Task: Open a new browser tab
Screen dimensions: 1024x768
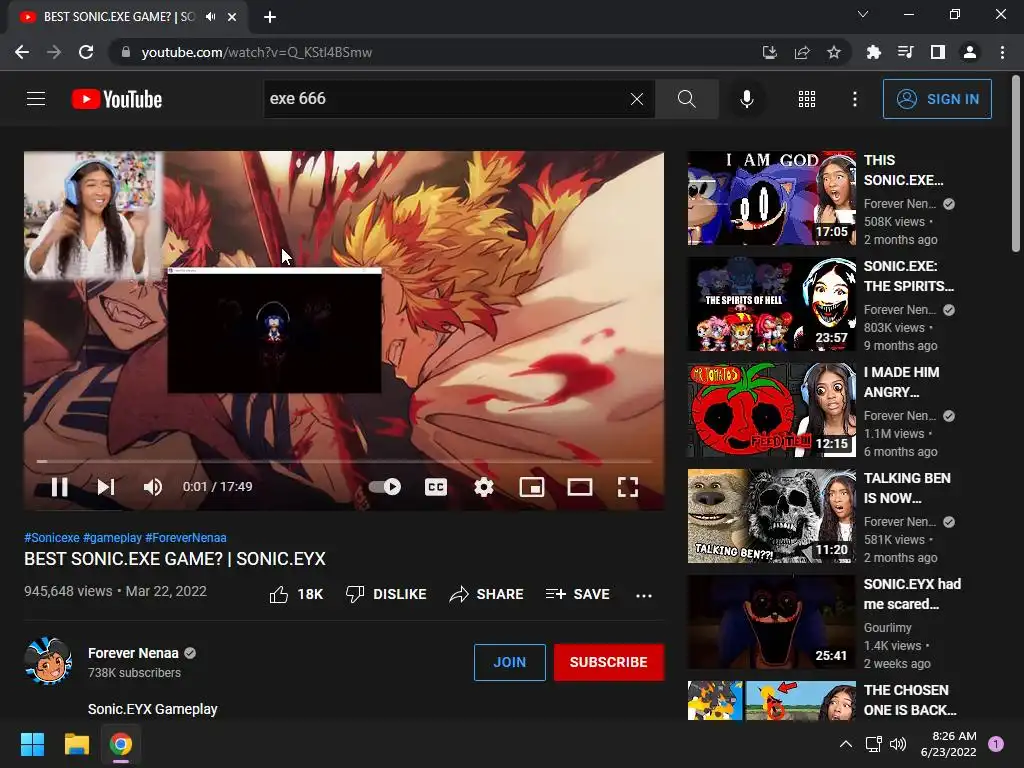Action: pyautogui.click(x=270, y=17)
